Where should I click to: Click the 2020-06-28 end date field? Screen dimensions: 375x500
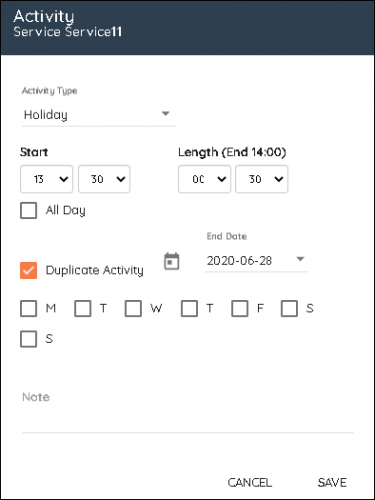[256, 261]
